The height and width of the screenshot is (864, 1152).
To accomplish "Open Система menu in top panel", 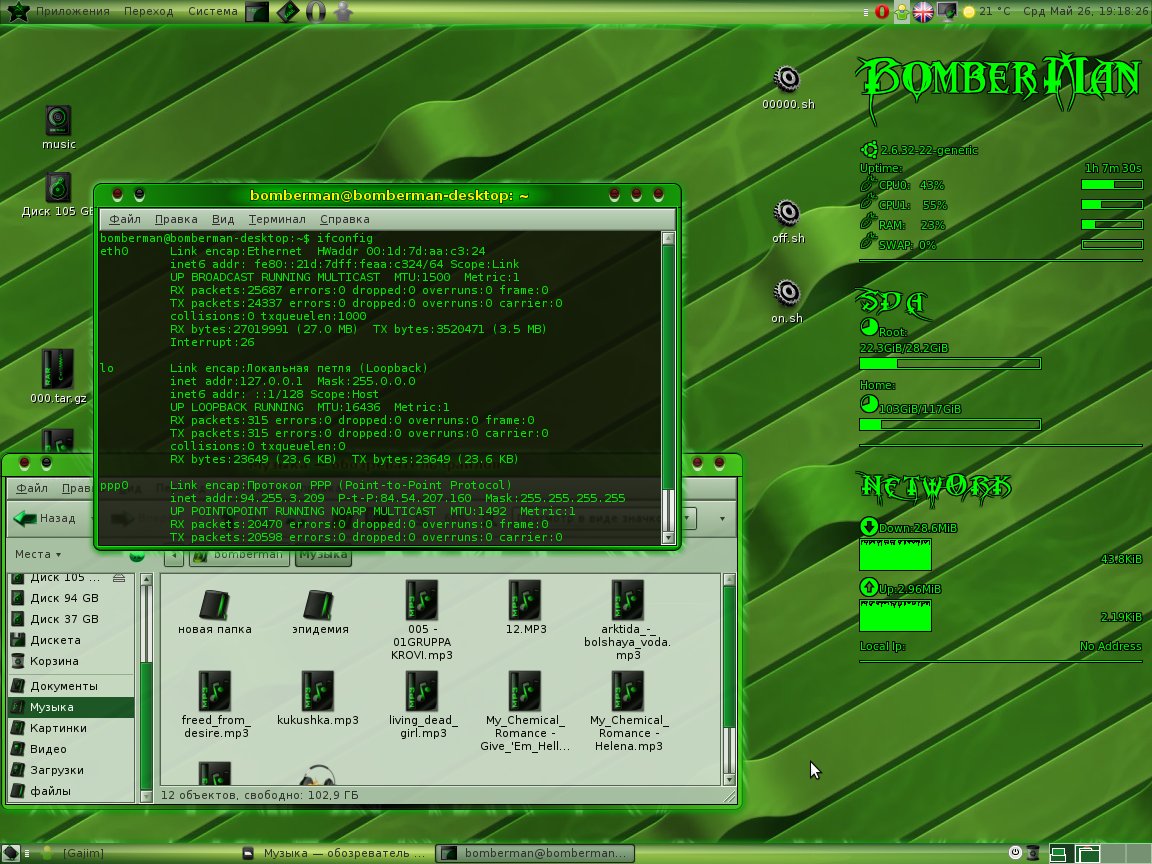I will (x=213, y=12).
